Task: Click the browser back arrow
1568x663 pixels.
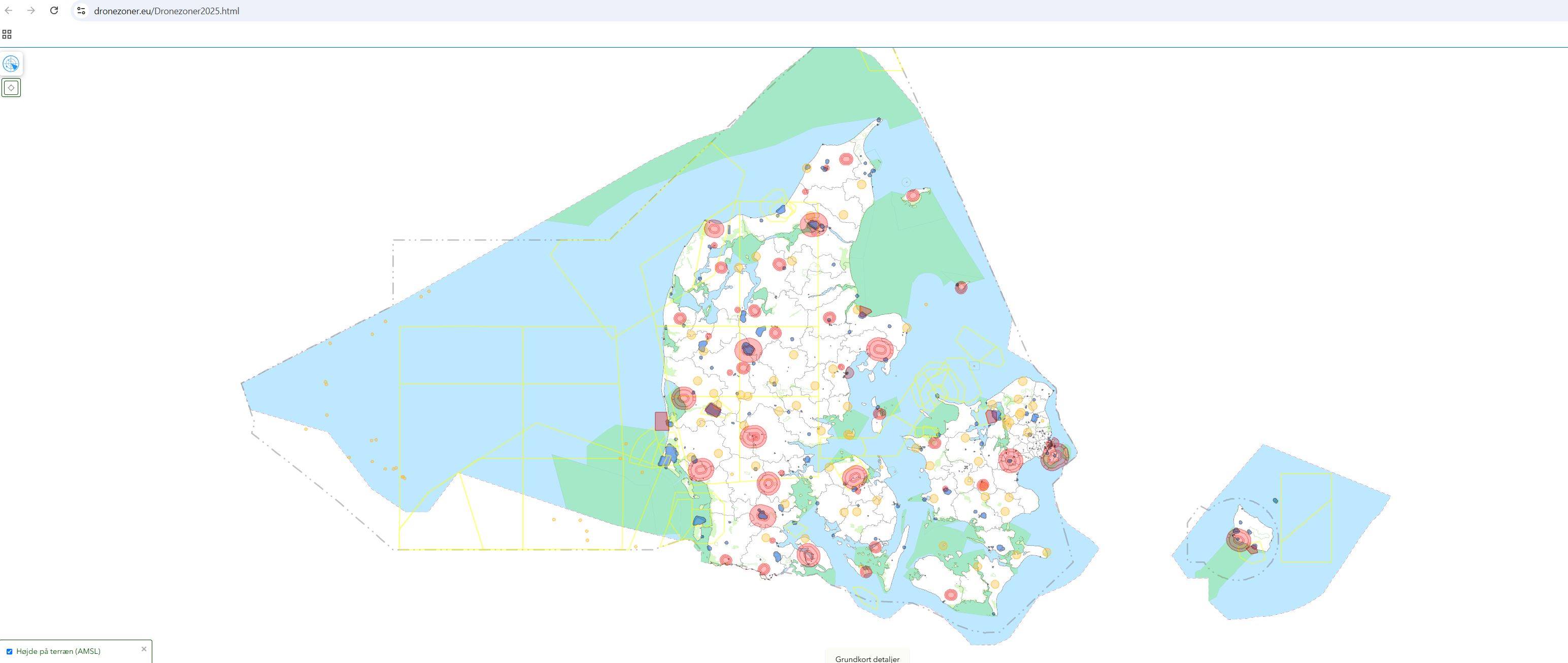Action: (x=9, y=10)
